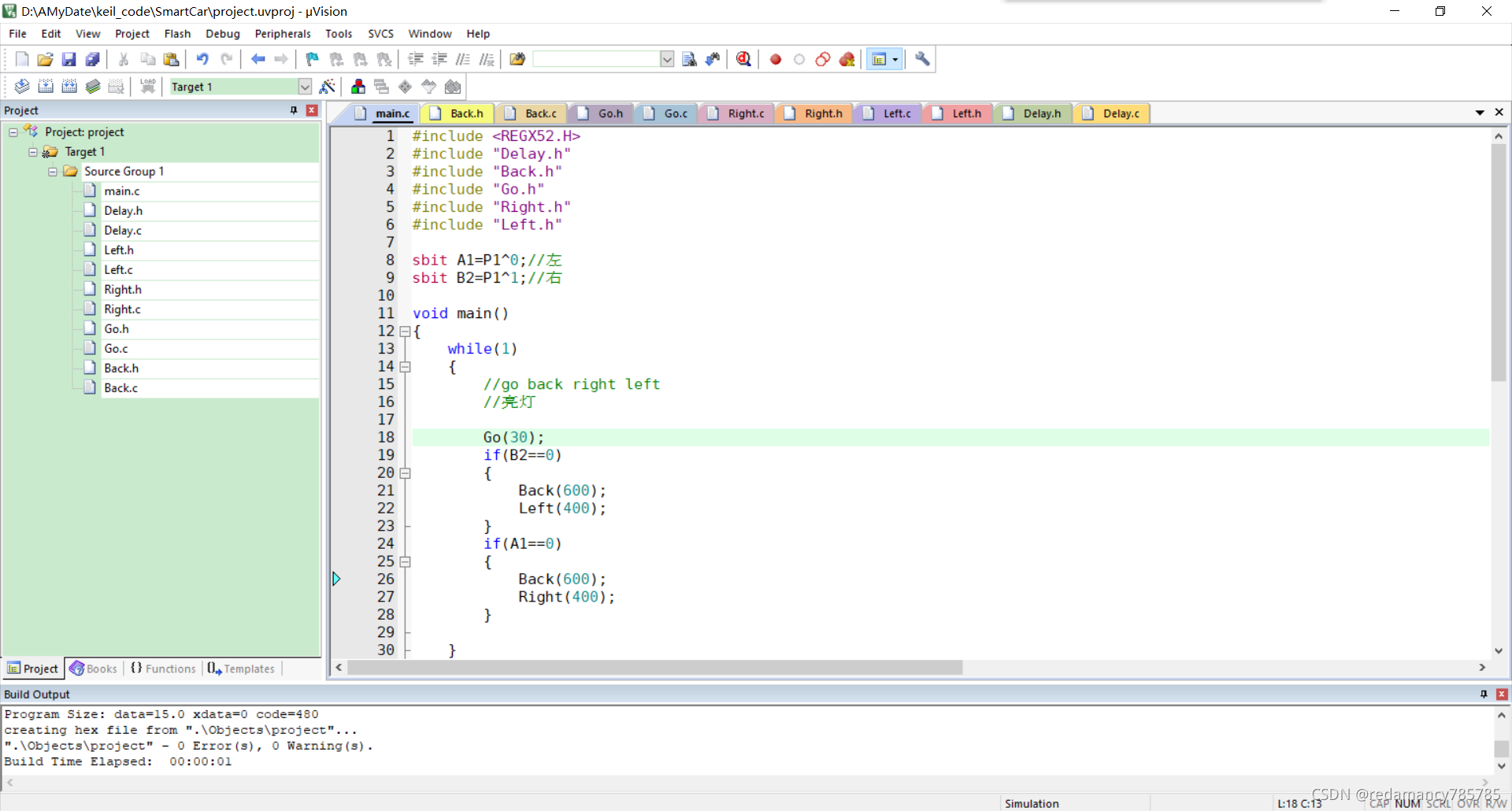The height and width of the screenshot is (811, 1512).
Task: Collapse the Target 1 tree node
Action: [33, 152]
